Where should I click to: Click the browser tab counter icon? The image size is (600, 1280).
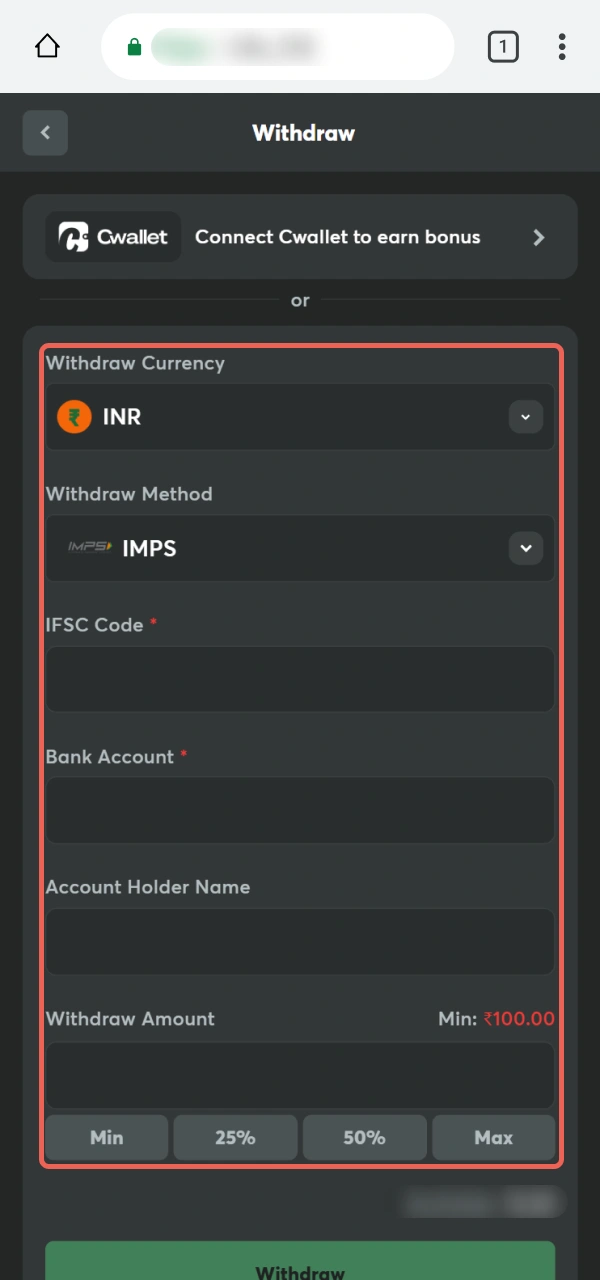coord(503,46)
